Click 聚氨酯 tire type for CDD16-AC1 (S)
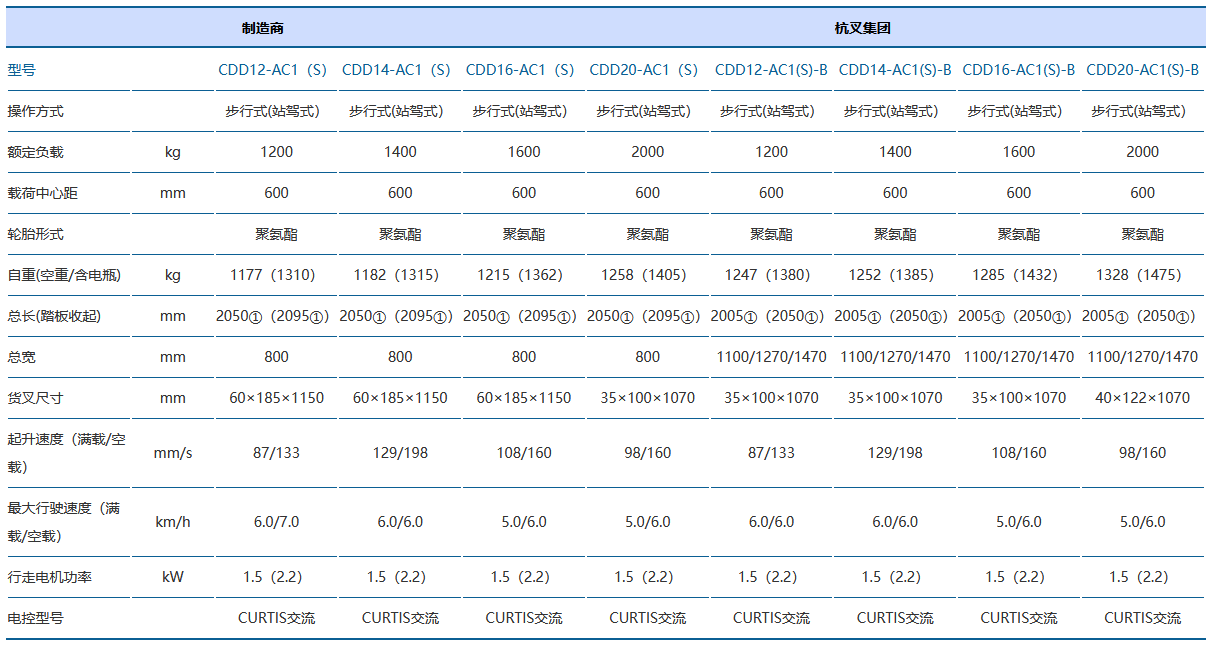This screenshot has height=652, width=1217. (524, 234)
